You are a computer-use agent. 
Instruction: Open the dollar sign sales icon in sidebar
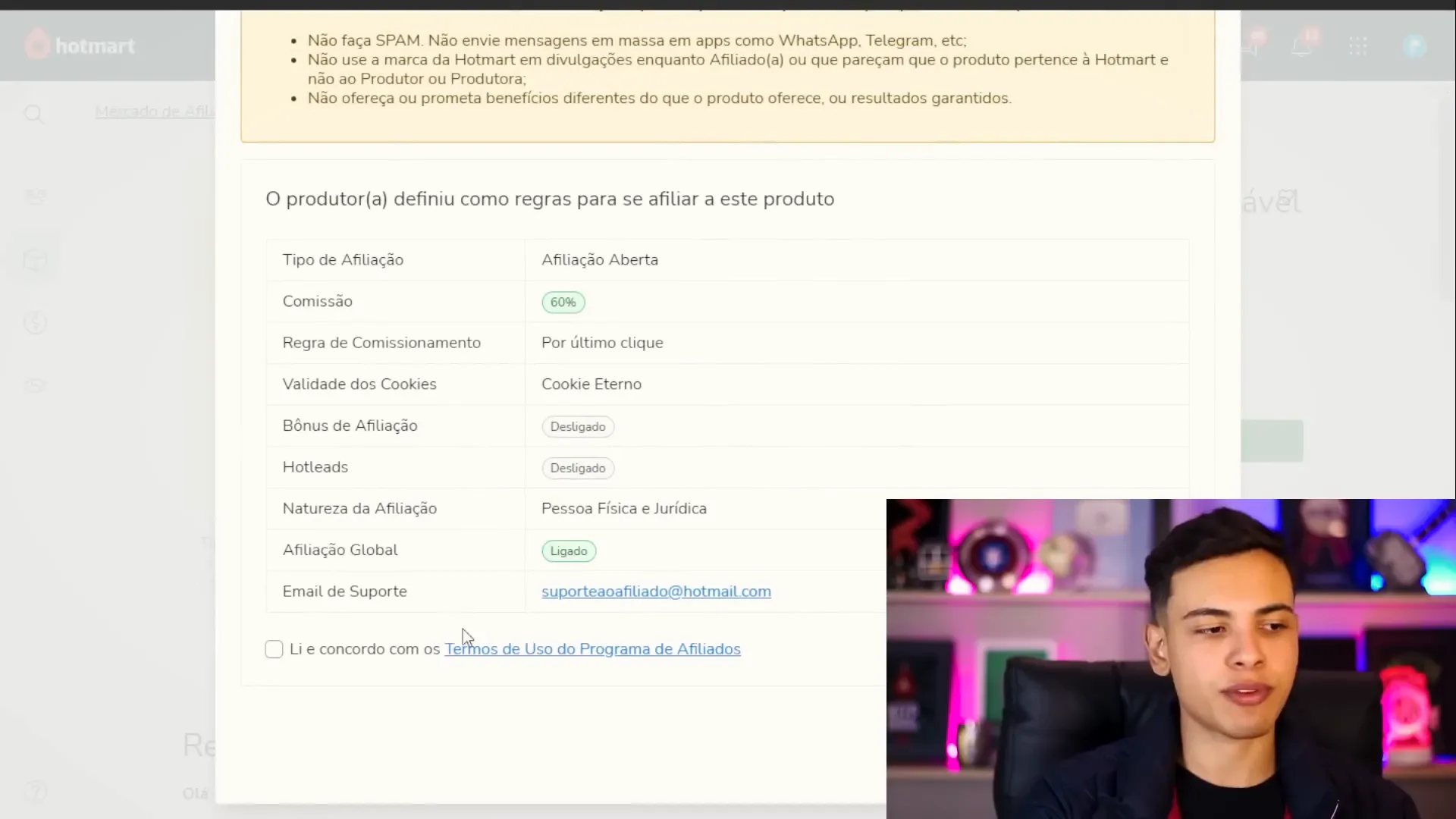(x=35, y=323)
